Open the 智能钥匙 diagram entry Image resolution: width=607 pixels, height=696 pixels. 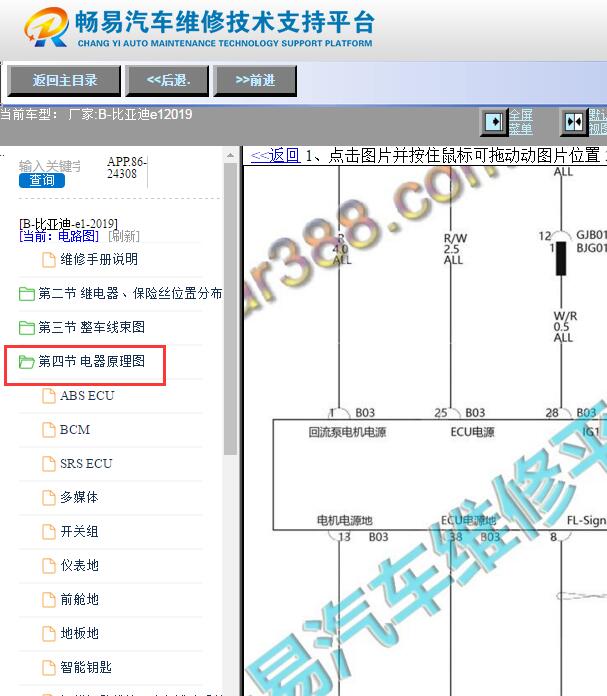pos(86,668)
